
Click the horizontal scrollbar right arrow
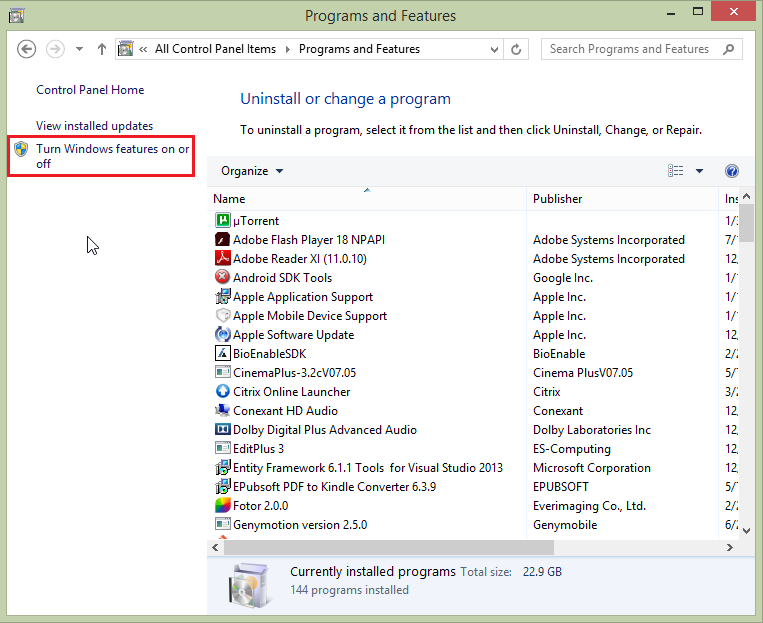click(x=729, y=548)
